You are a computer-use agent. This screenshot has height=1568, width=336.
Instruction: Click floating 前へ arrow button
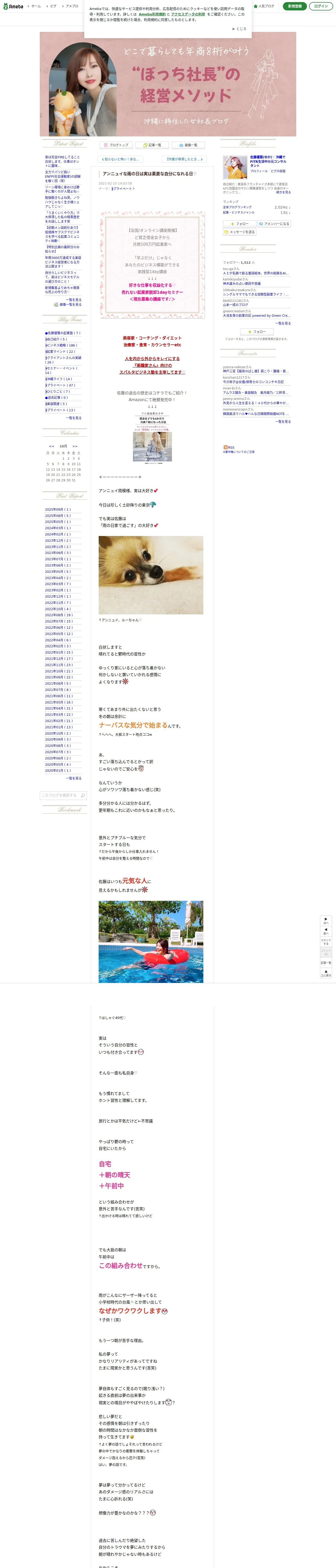click(x=326, y=931)
